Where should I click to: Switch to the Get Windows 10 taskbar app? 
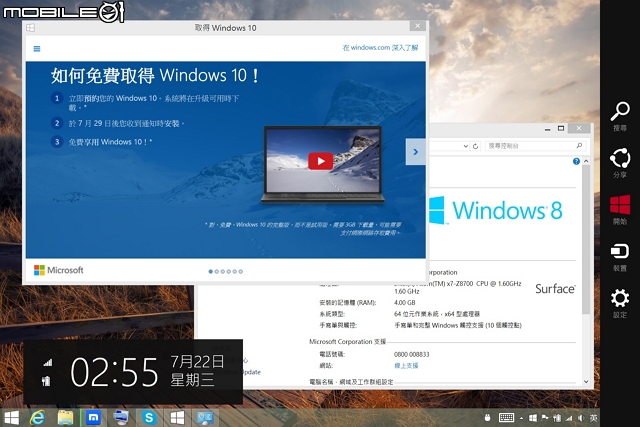pos(177,418)
